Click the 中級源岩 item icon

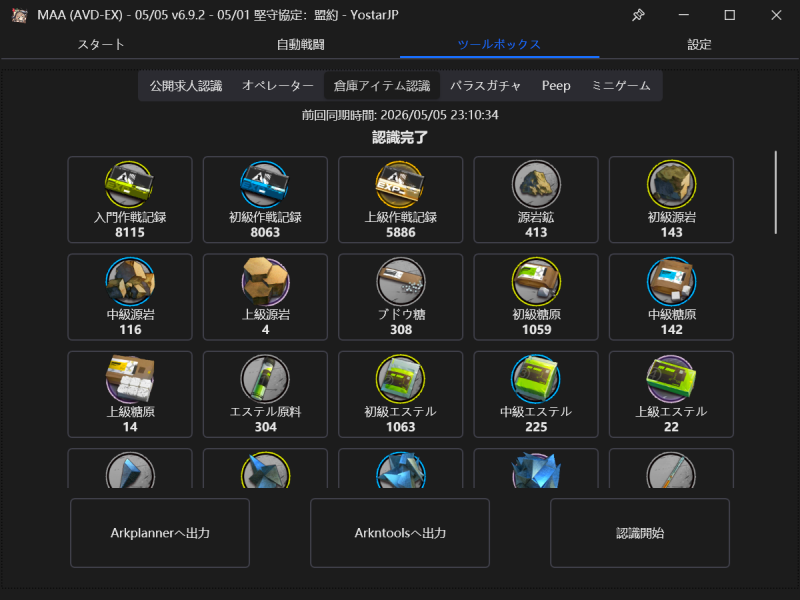(x=130, y=281)
